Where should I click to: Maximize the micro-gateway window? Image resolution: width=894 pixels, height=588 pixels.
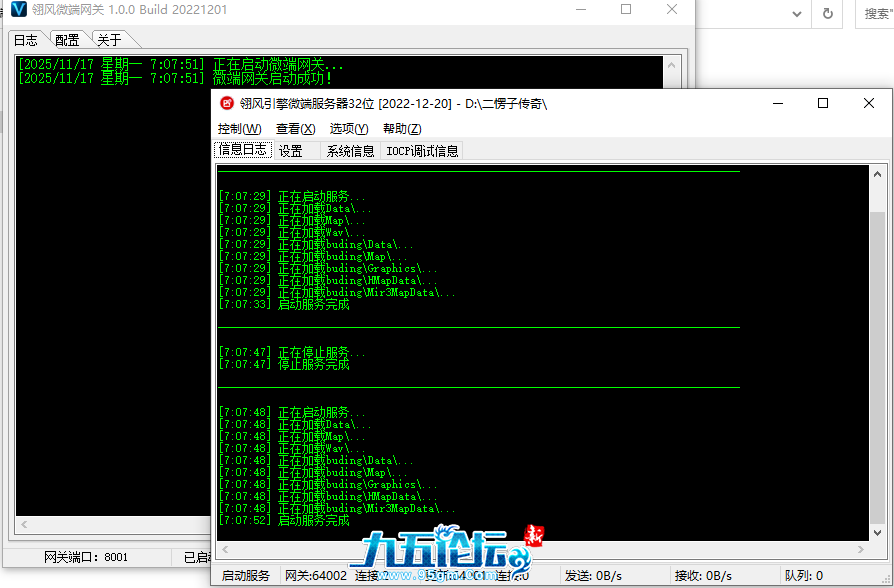(x=626, y=9)
